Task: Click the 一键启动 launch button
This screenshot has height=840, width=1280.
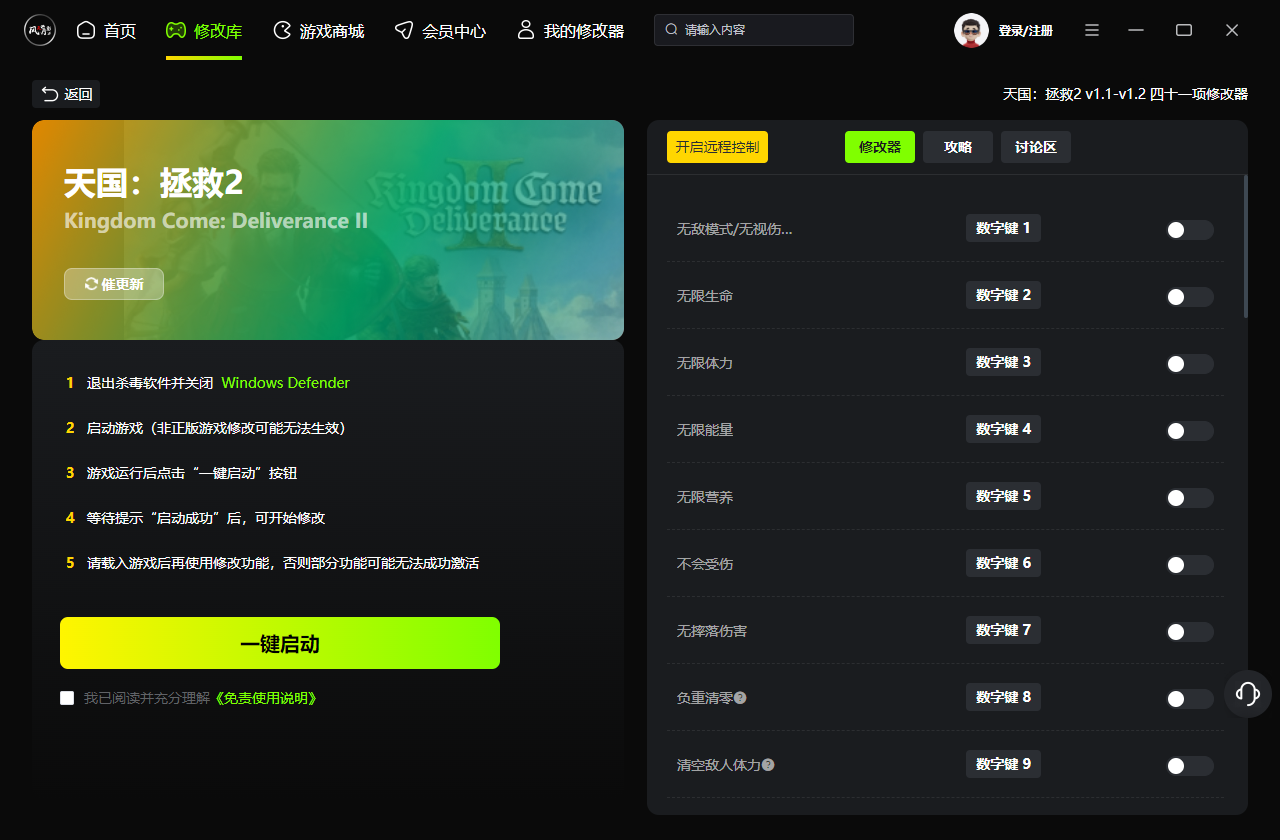Action: 280,643
